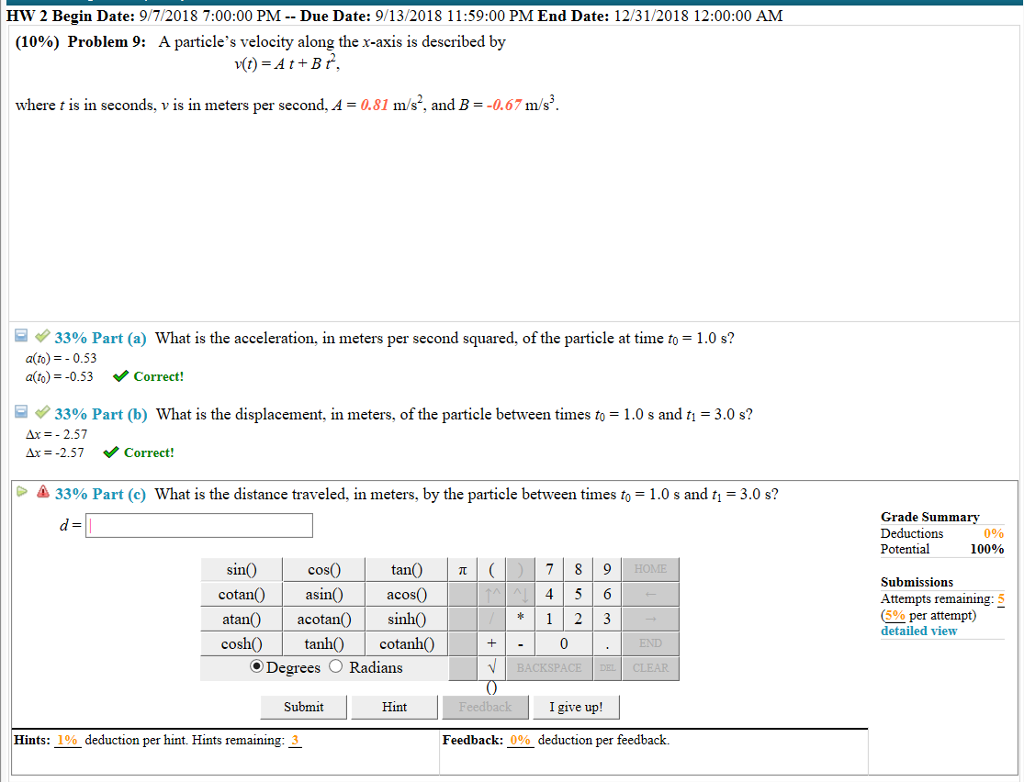Collapse the Part (a) section
Viewport: 1024px width, 782px height.
tap(21, 336)
